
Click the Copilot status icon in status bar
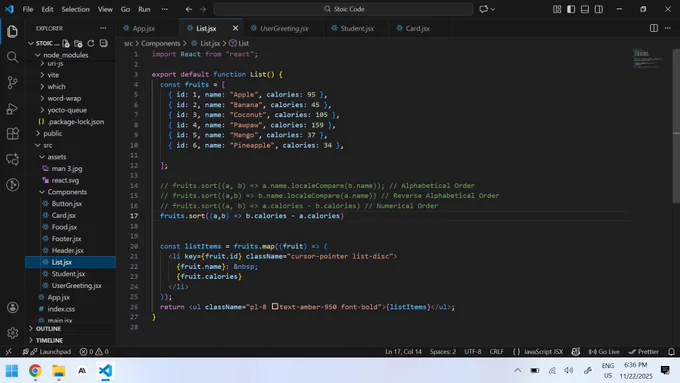pyautogui.click(x=576, y=352)
